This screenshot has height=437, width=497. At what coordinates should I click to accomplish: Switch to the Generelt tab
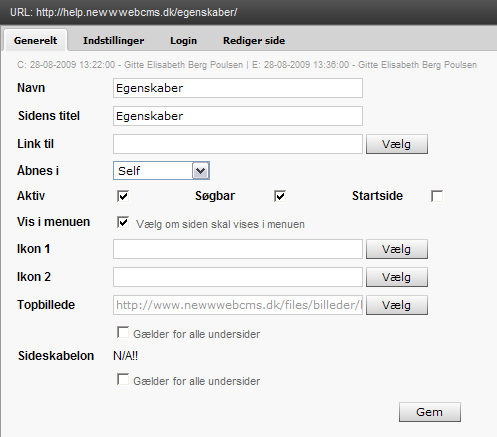(x=35, y=40)
